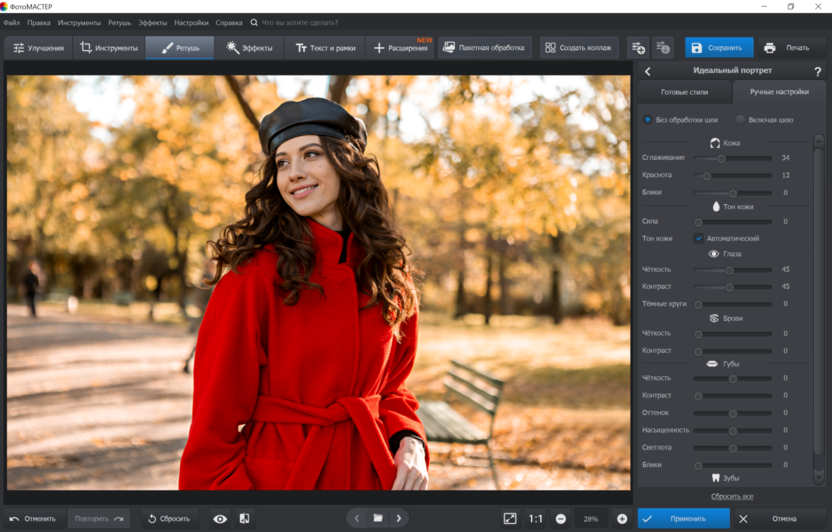Open the 'Эффекты' menu
Screen dimensions: 832x532
pos(152,22)
